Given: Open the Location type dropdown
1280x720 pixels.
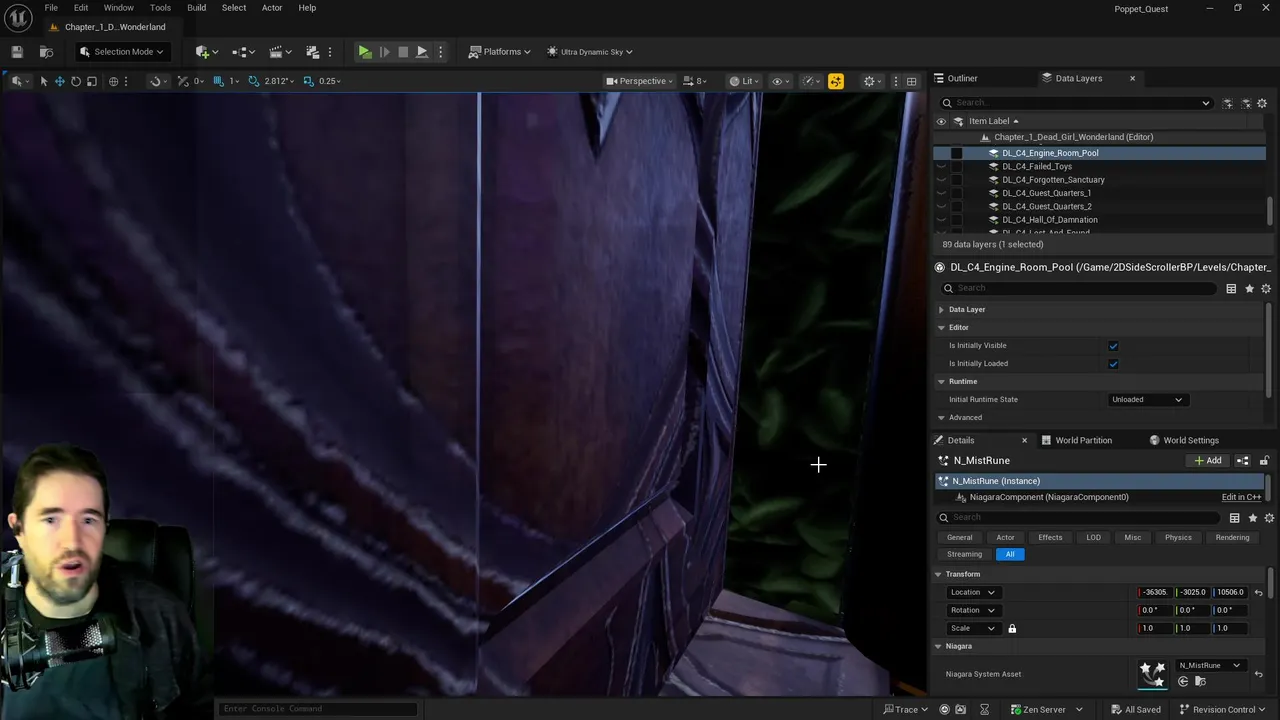Looking at the screenshot, I should (x=972, y=593).
